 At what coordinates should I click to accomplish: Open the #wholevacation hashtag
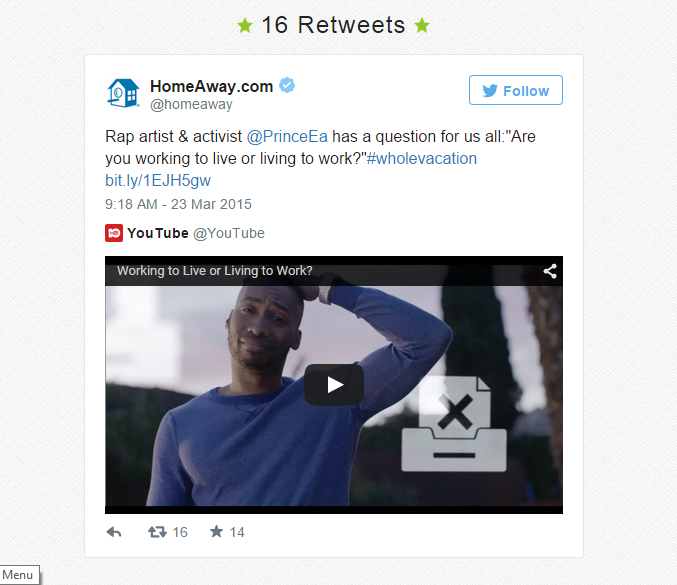pos(421,158)
